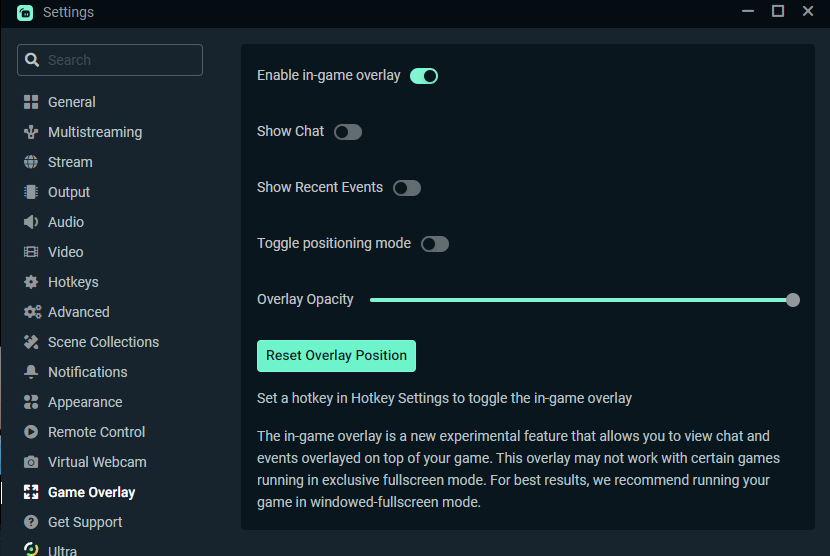Go to the Video settings section
The width and height of the screenshot is (830, 556).
pyautogui.click(x=66, y=252)
